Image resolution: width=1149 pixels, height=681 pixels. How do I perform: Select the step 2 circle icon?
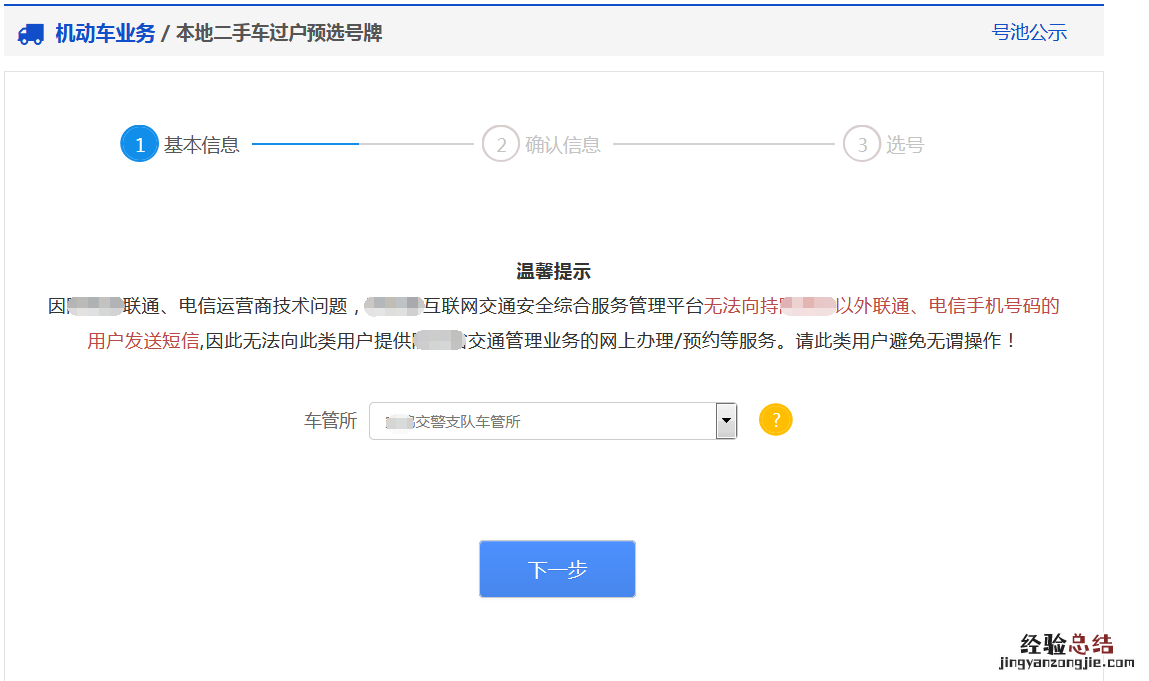[501, 144]
